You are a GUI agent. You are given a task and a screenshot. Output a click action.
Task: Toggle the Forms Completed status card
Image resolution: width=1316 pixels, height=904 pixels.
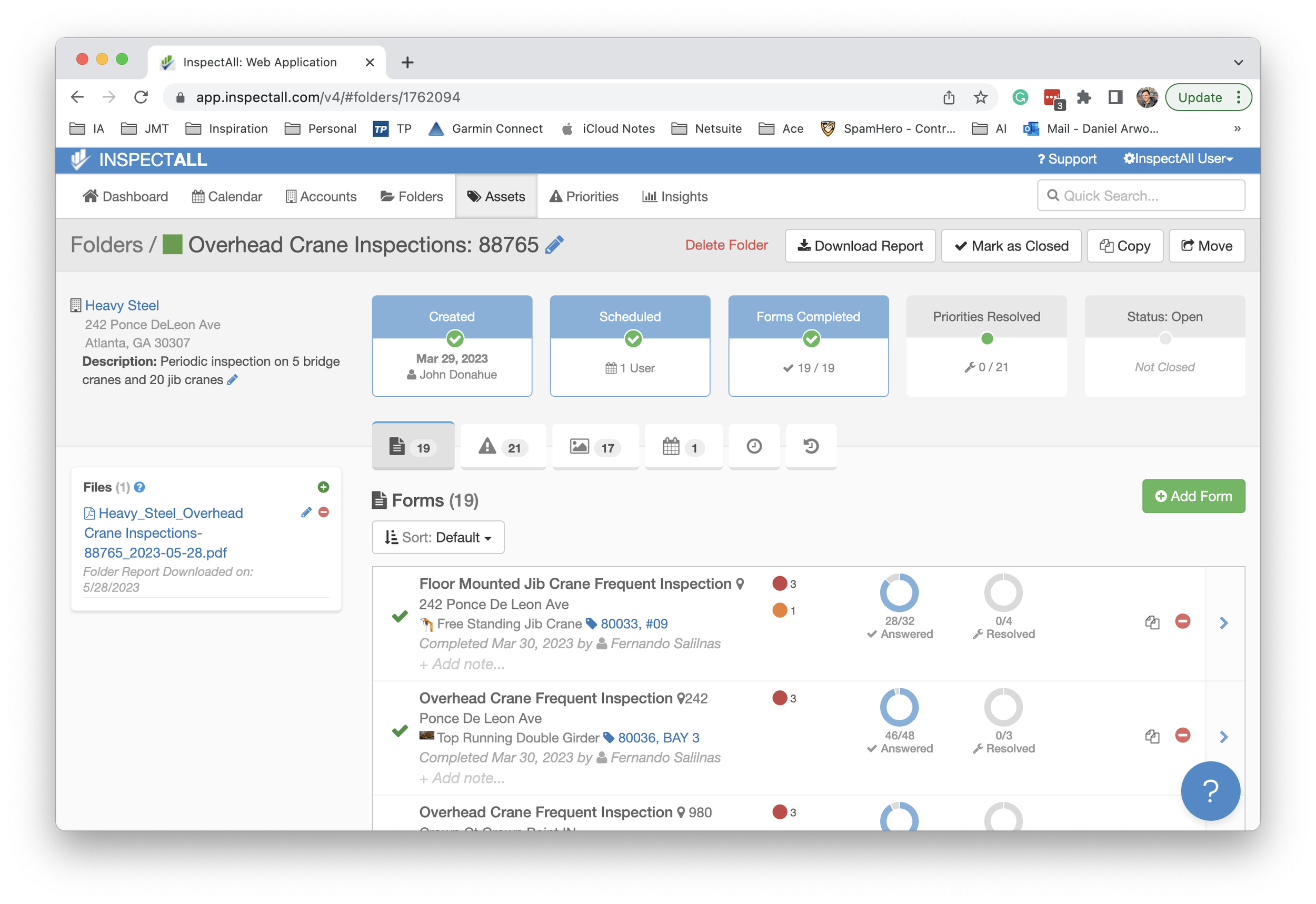pyautogui.click(x=808, y=346)
